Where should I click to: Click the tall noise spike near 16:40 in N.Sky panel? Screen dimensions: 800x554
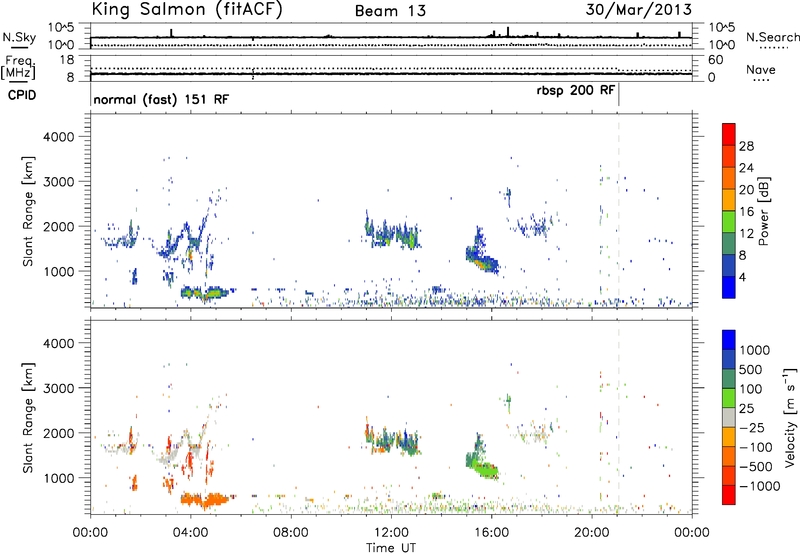pyautogui.click(x=508, y=32)
